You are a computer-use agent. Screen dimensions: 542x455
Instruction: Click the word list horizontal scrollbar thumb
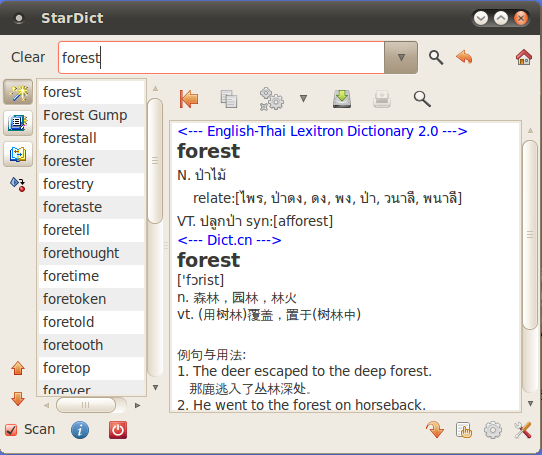pyautogui.click(x=86, y=405)
